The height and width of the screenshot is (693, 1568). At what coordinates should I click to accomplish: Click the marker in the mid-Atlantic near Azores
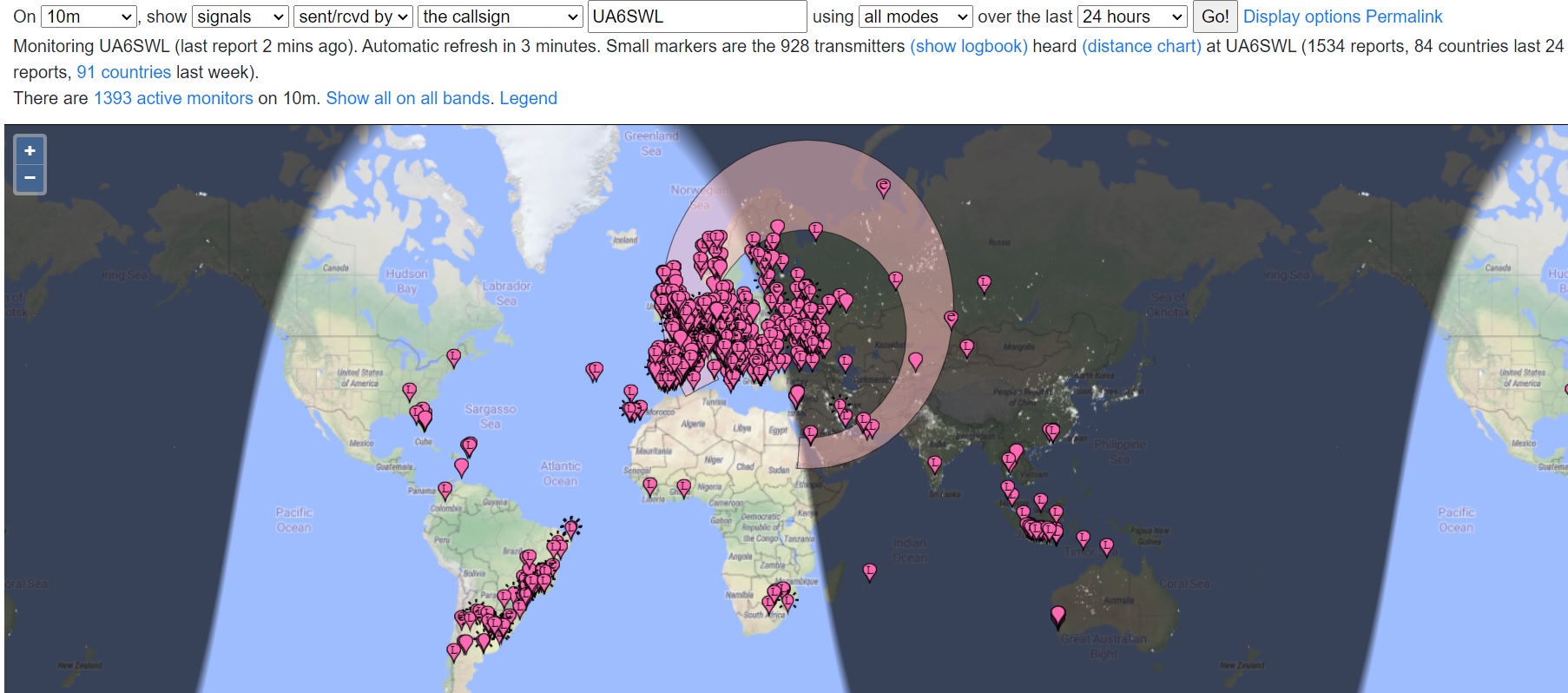(x=595, y=372)
